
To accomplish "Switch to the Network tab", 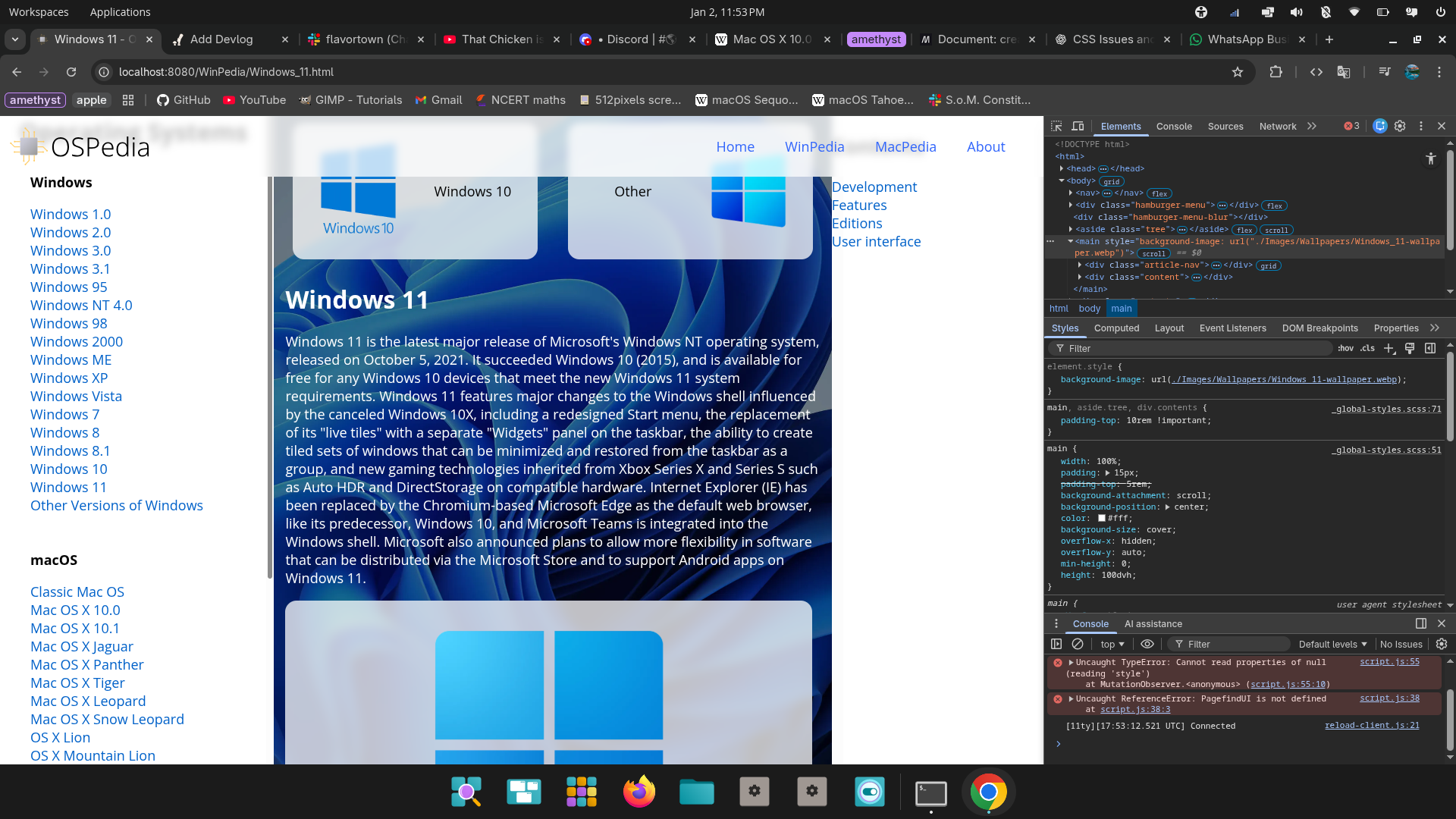I will click(x=1277, y=126).
